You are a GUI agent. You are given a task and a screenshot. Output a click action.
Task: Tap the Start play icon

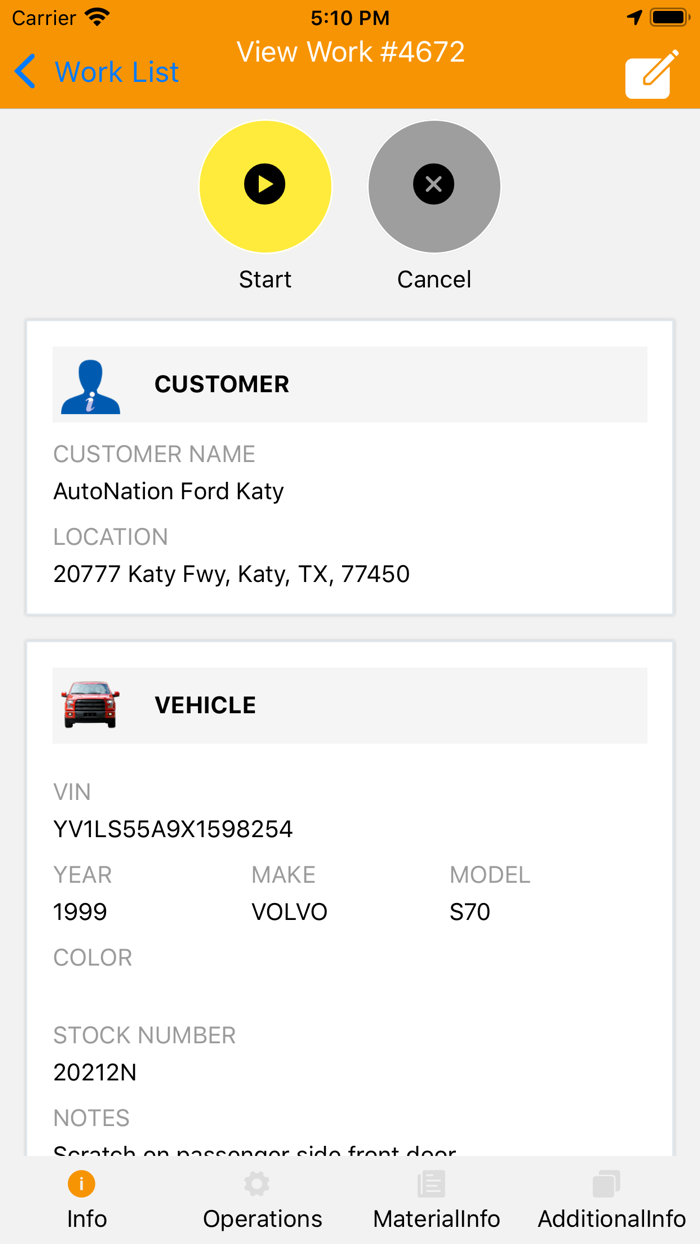[265, 186]
